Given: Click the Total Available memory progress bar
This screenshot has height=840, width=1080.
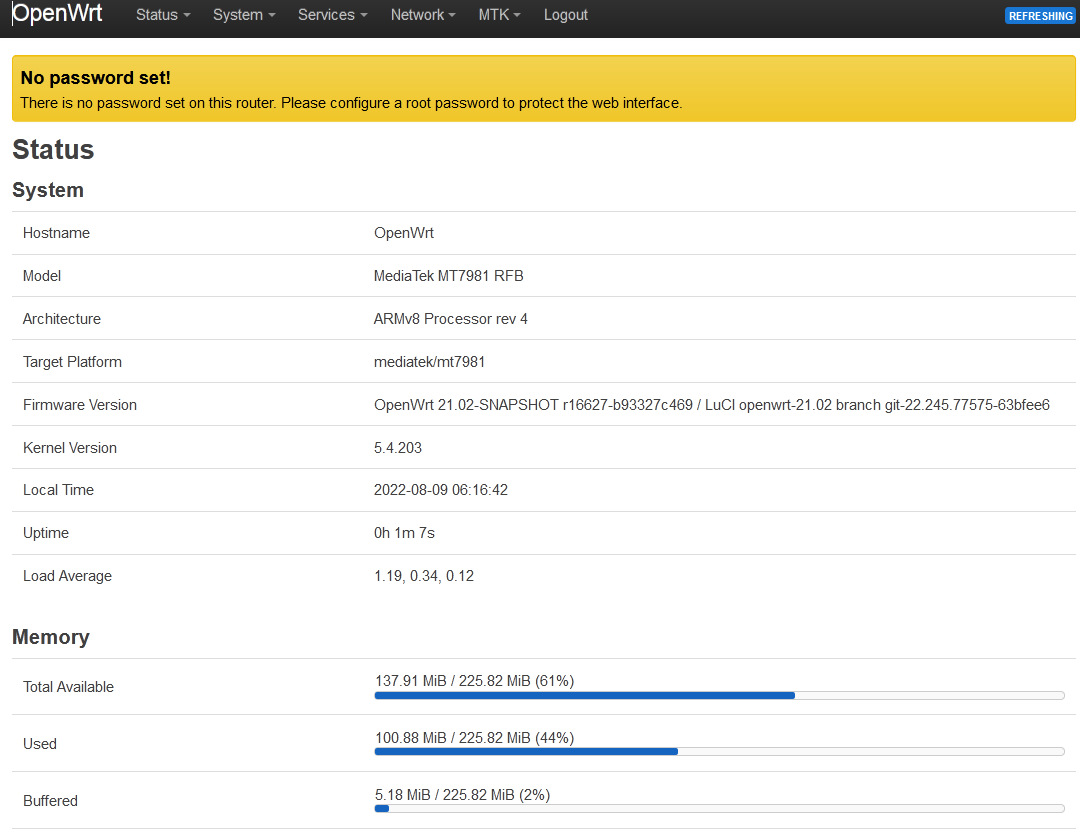Looking at the screenshot, I should point(720,695).
